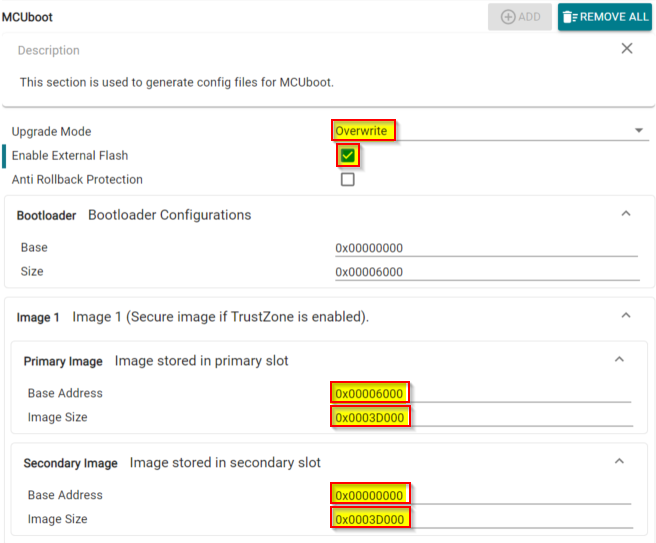Collapse the Image 1 section
The height and width of the screenshot is (543, 656).
[x=626, y=316]
